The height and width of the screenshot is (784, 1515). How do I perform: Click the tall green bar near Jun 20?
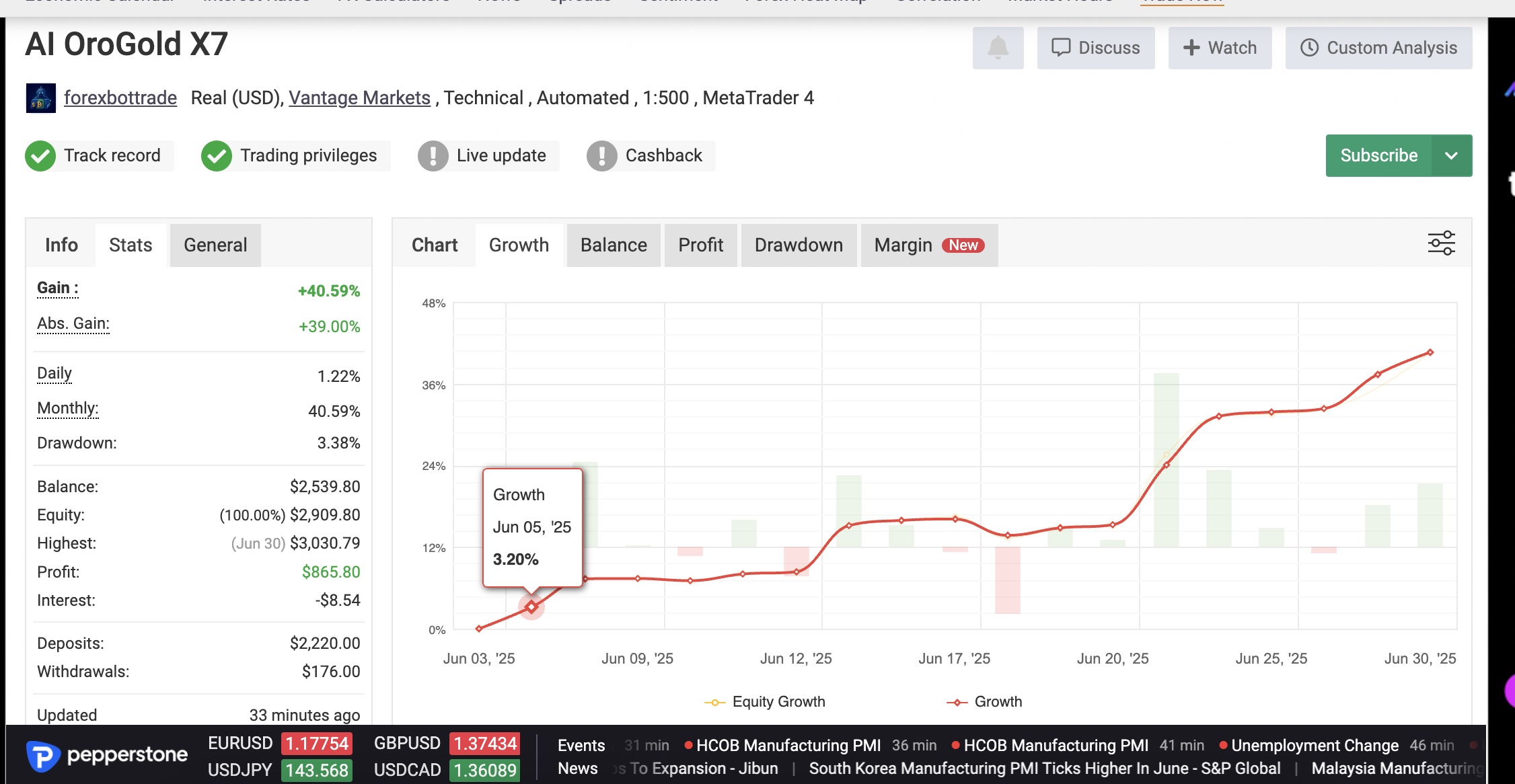(x=1167, y=460)
